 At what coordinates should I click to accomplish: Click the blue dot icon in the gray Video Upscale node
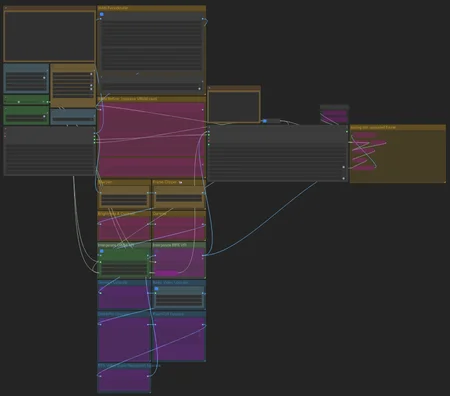(x=156, y=289)
